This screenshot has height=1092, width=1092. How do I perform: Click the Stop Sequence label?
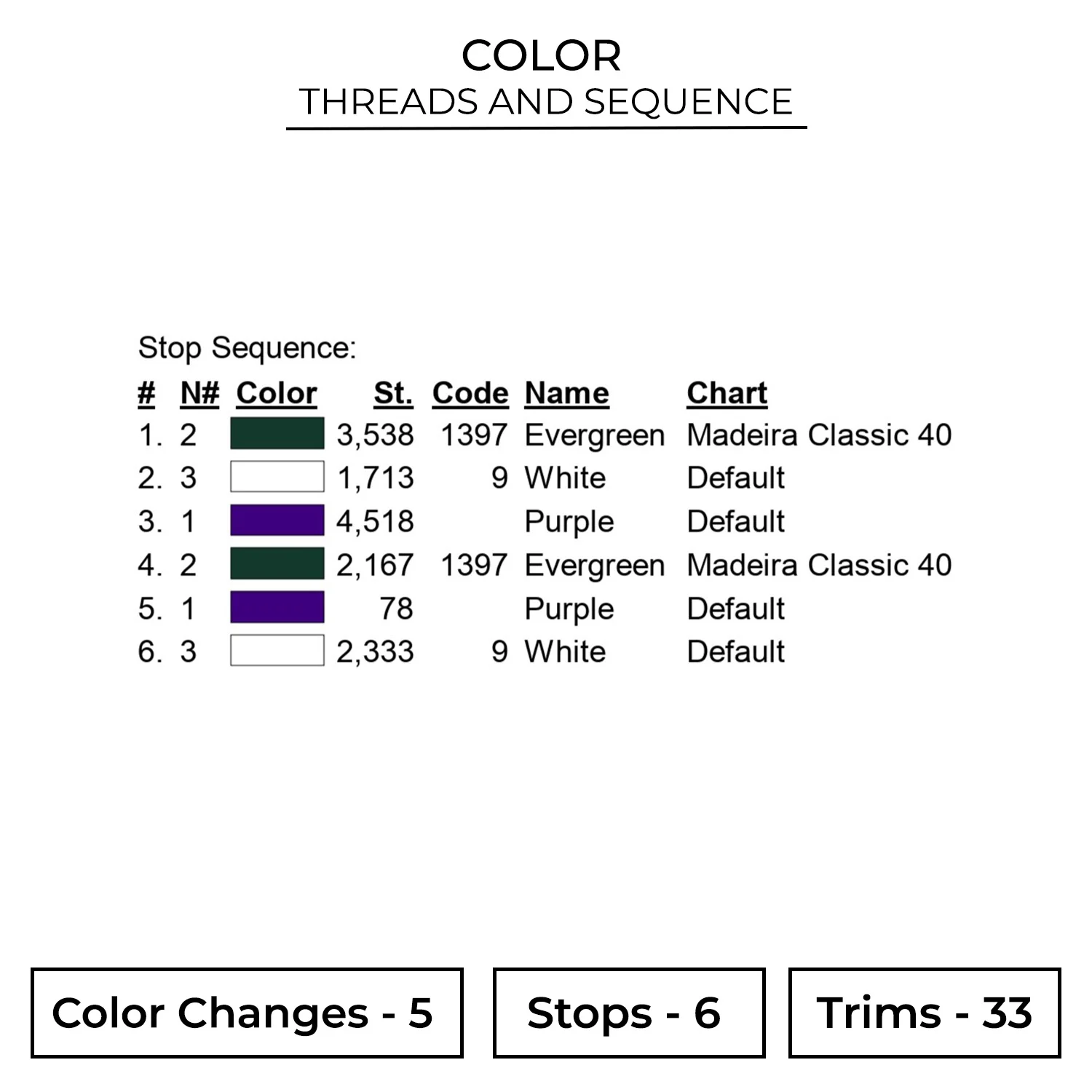click(248, 348)
